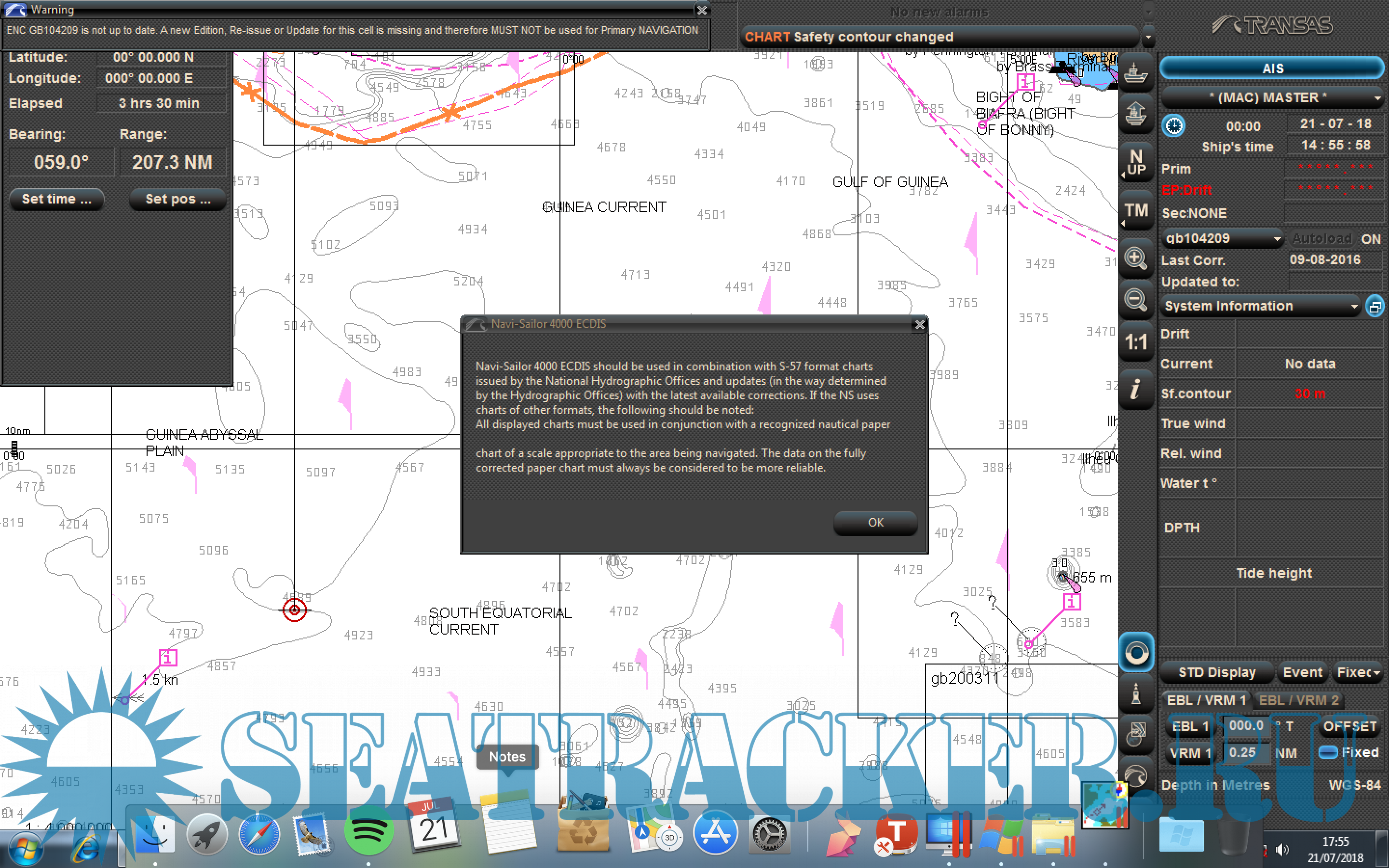Open the gb104209 chart selector dropdown
Image resolution: width=1389 pixels, height=868 pixels.
pyautogui.click(x=1221, y=238)
